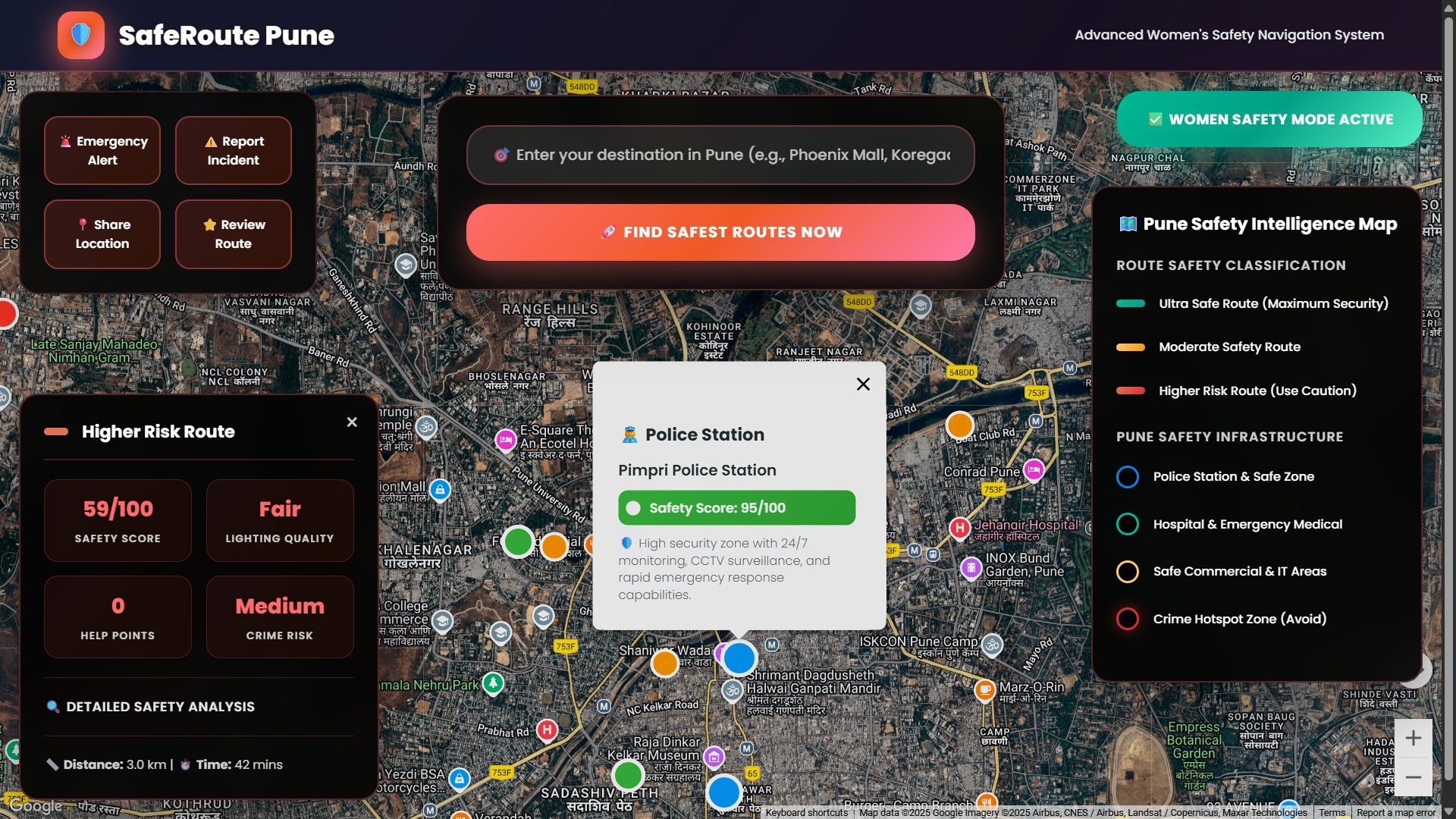Open the Share Location action
Screen dimensions: 1456x819
pos(102,234)
